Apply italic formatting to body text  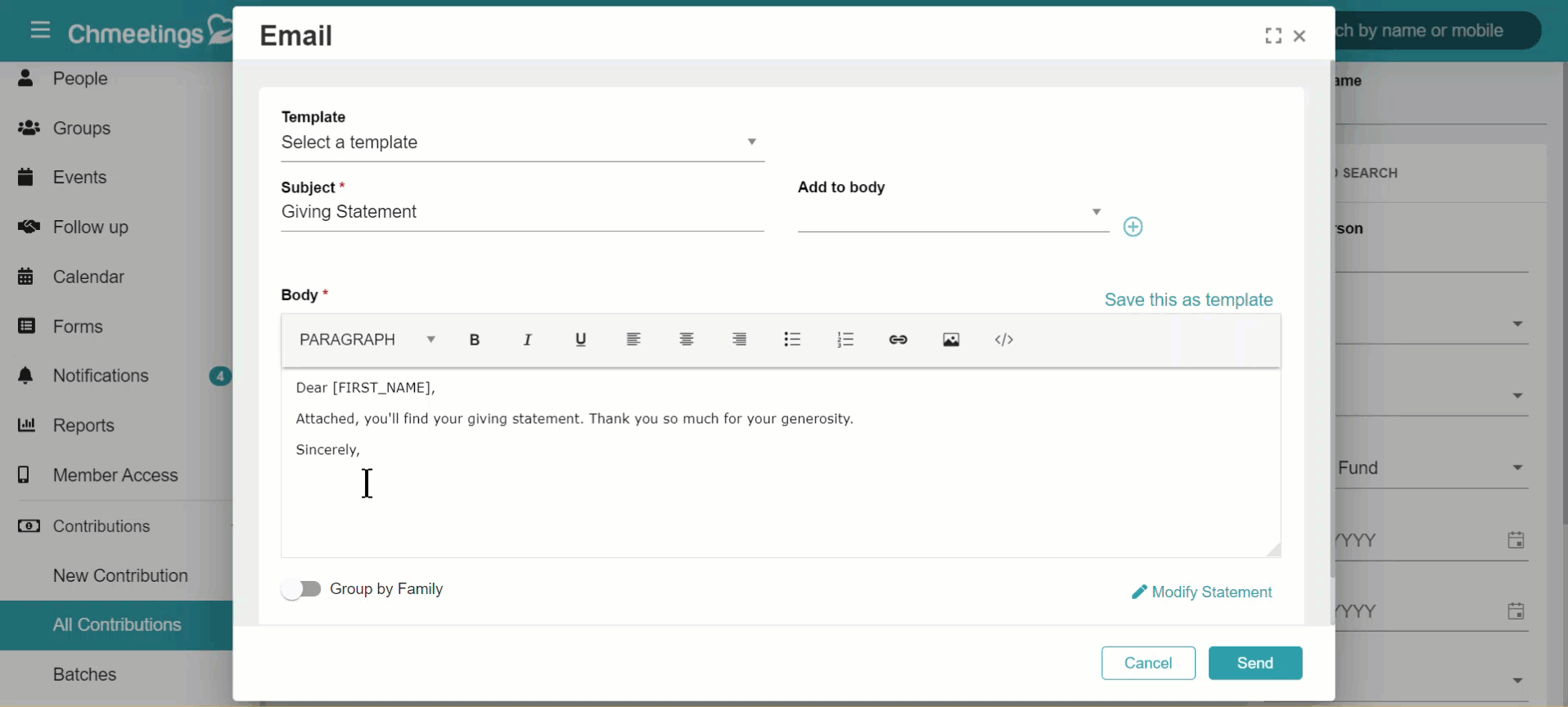527,340
